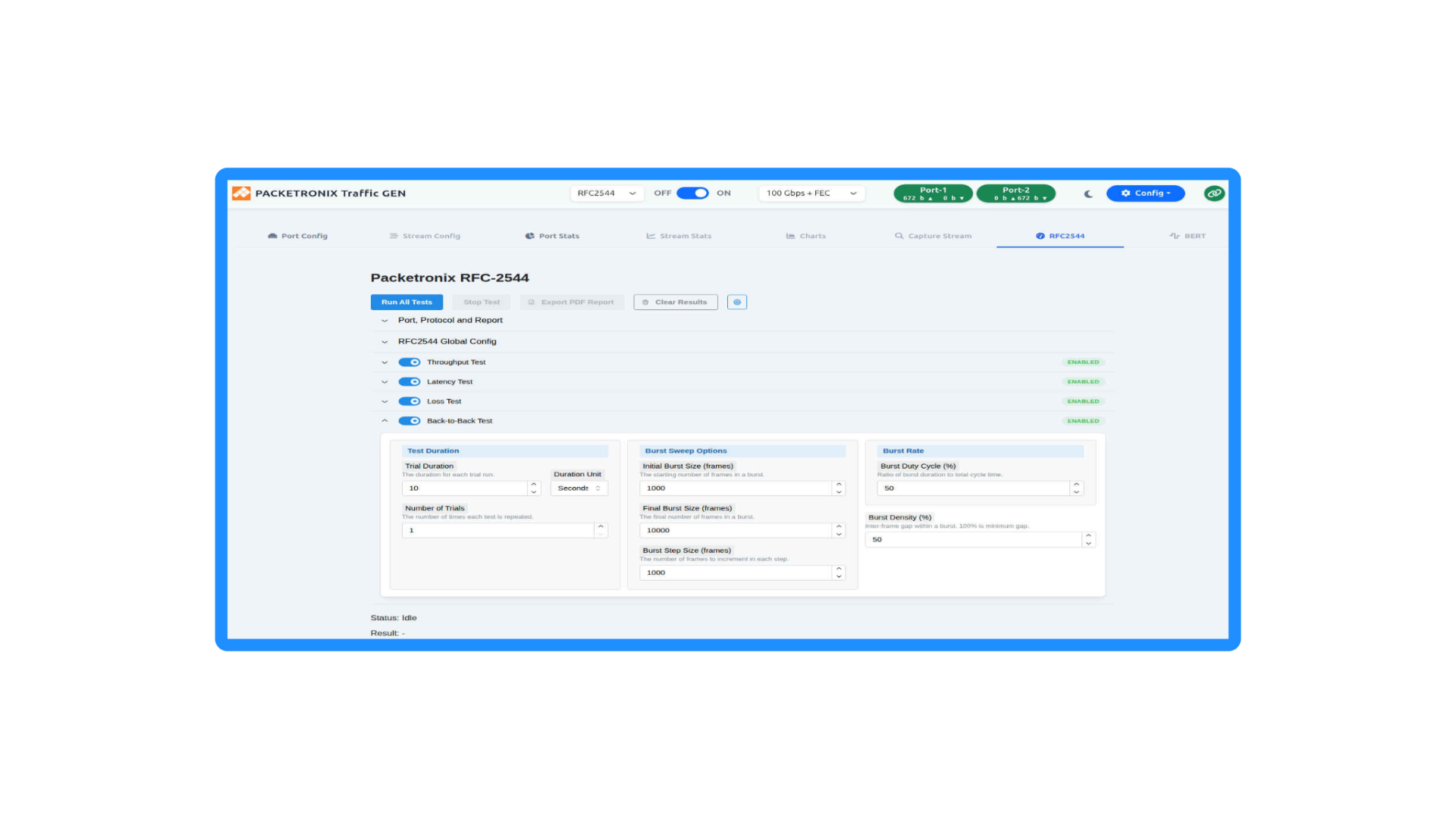
Task: Click the Burst Sweep Options header
Action: pos(742,451)
